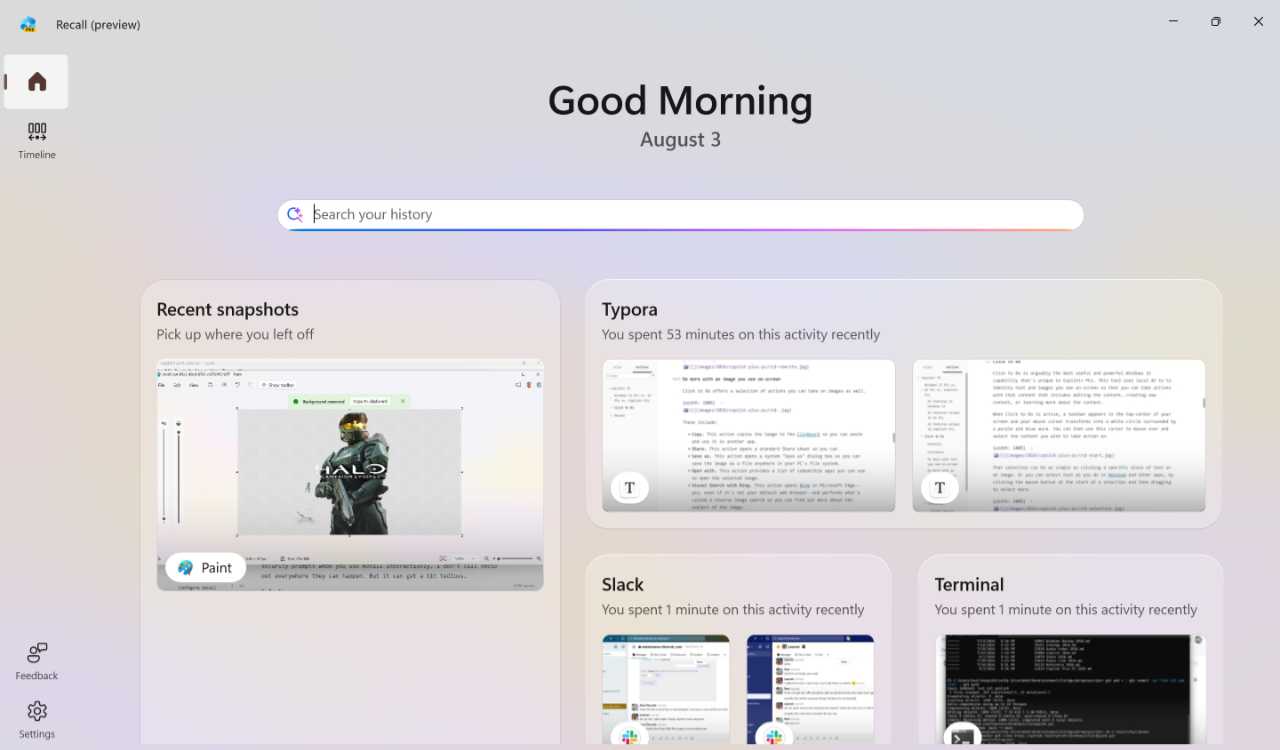Open the recent Paint Halo snapshot

point(350,474)
